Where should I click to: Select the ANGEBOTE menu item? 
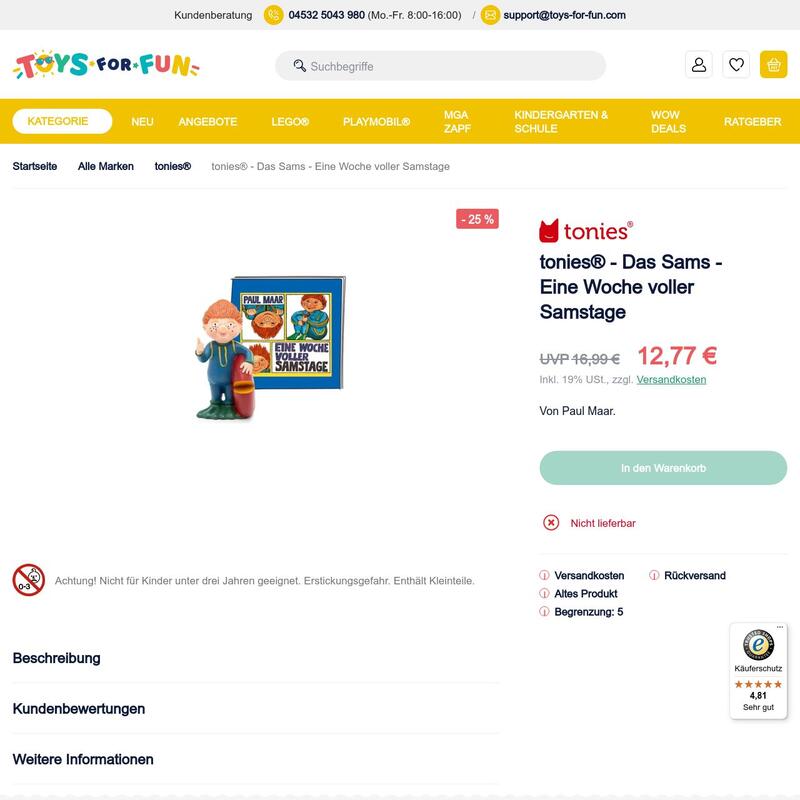(208, 122)
